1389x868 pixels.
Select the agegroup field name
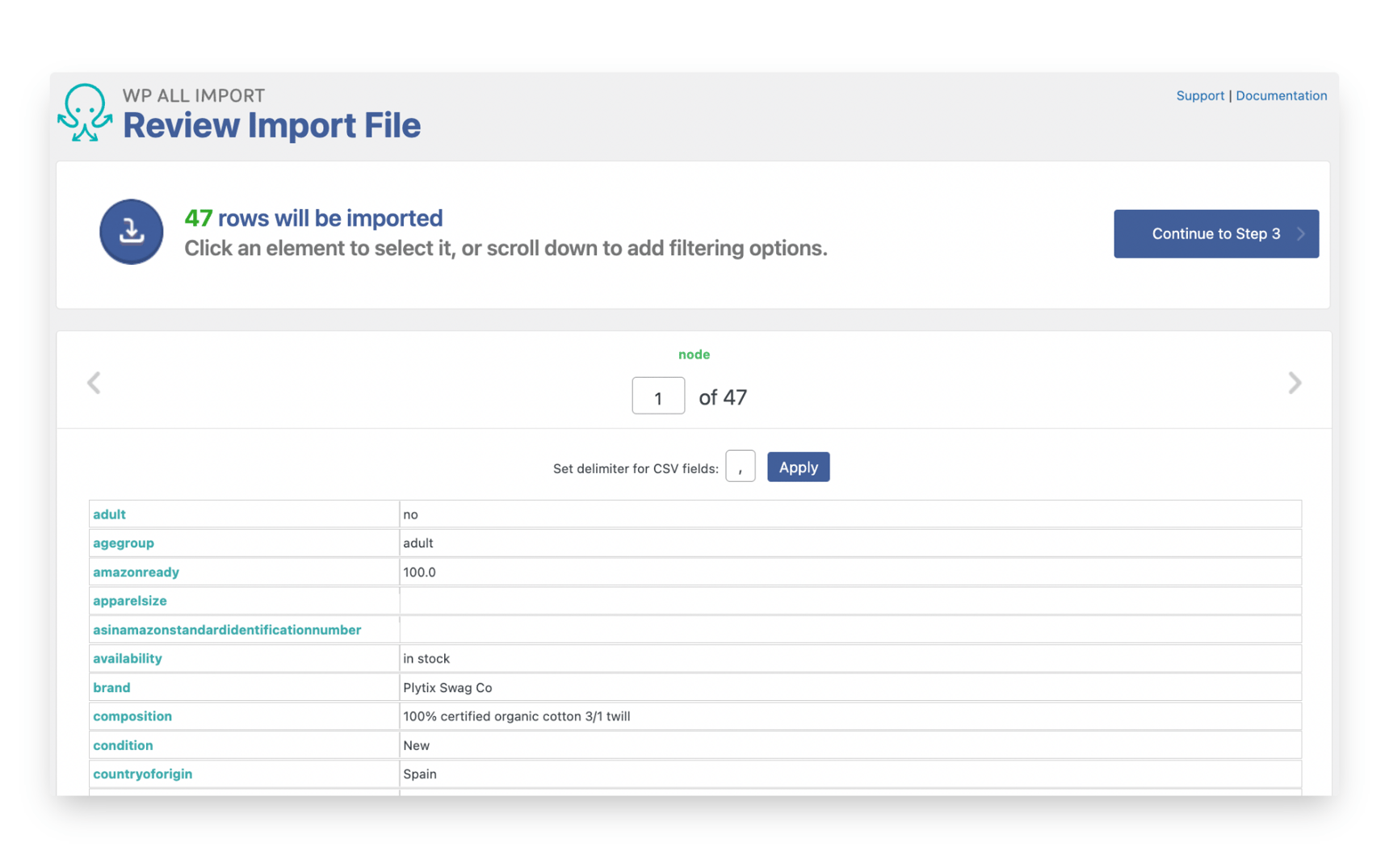(x=124, y=543)
